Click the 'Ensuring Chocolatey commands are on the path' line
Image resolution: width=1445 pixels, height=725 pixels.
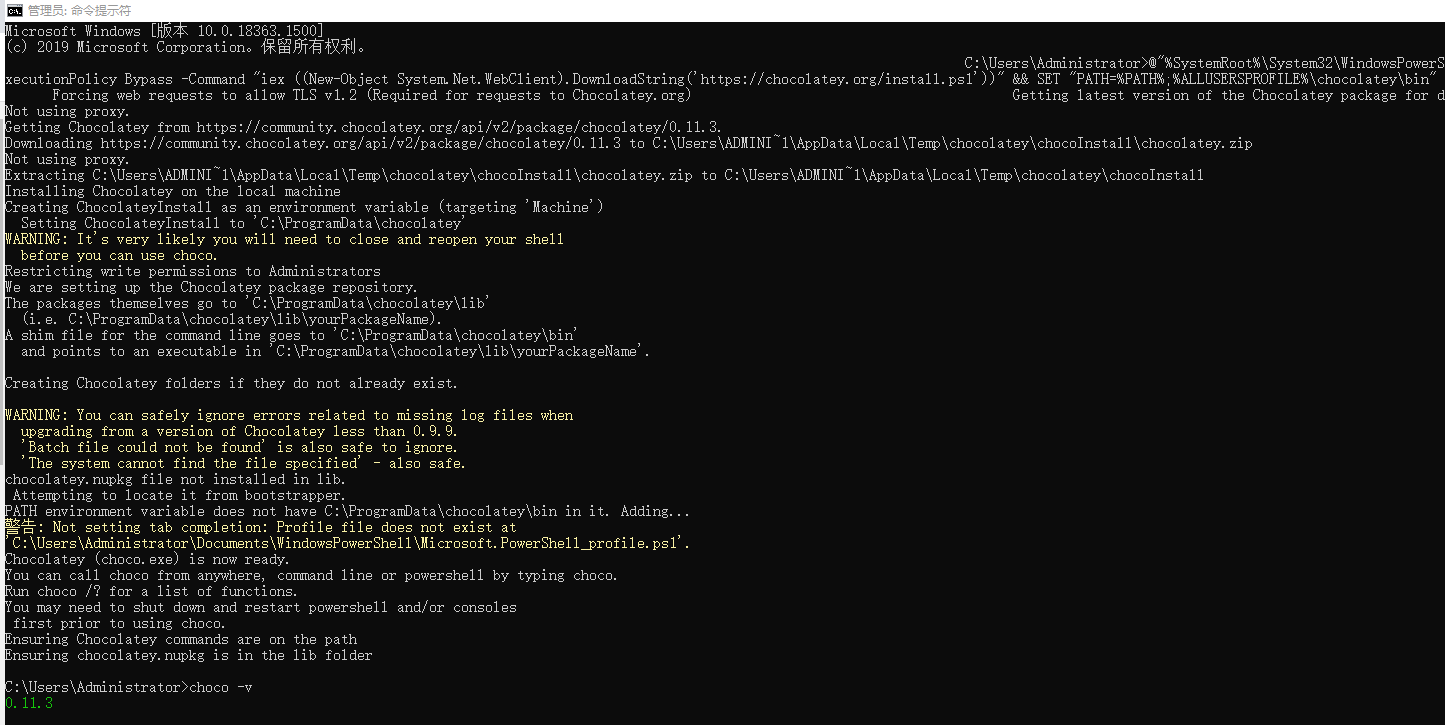click(x=180, y=639)
